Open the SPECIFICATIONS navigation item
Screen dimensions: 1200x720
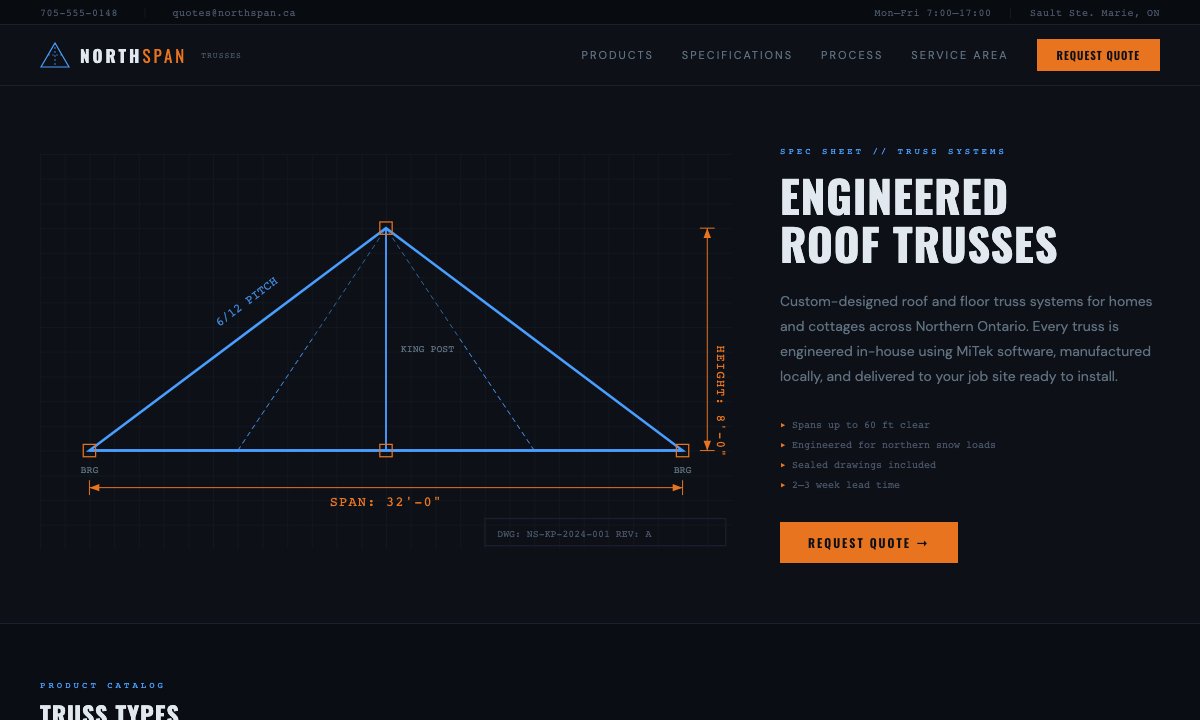point(737,55)
